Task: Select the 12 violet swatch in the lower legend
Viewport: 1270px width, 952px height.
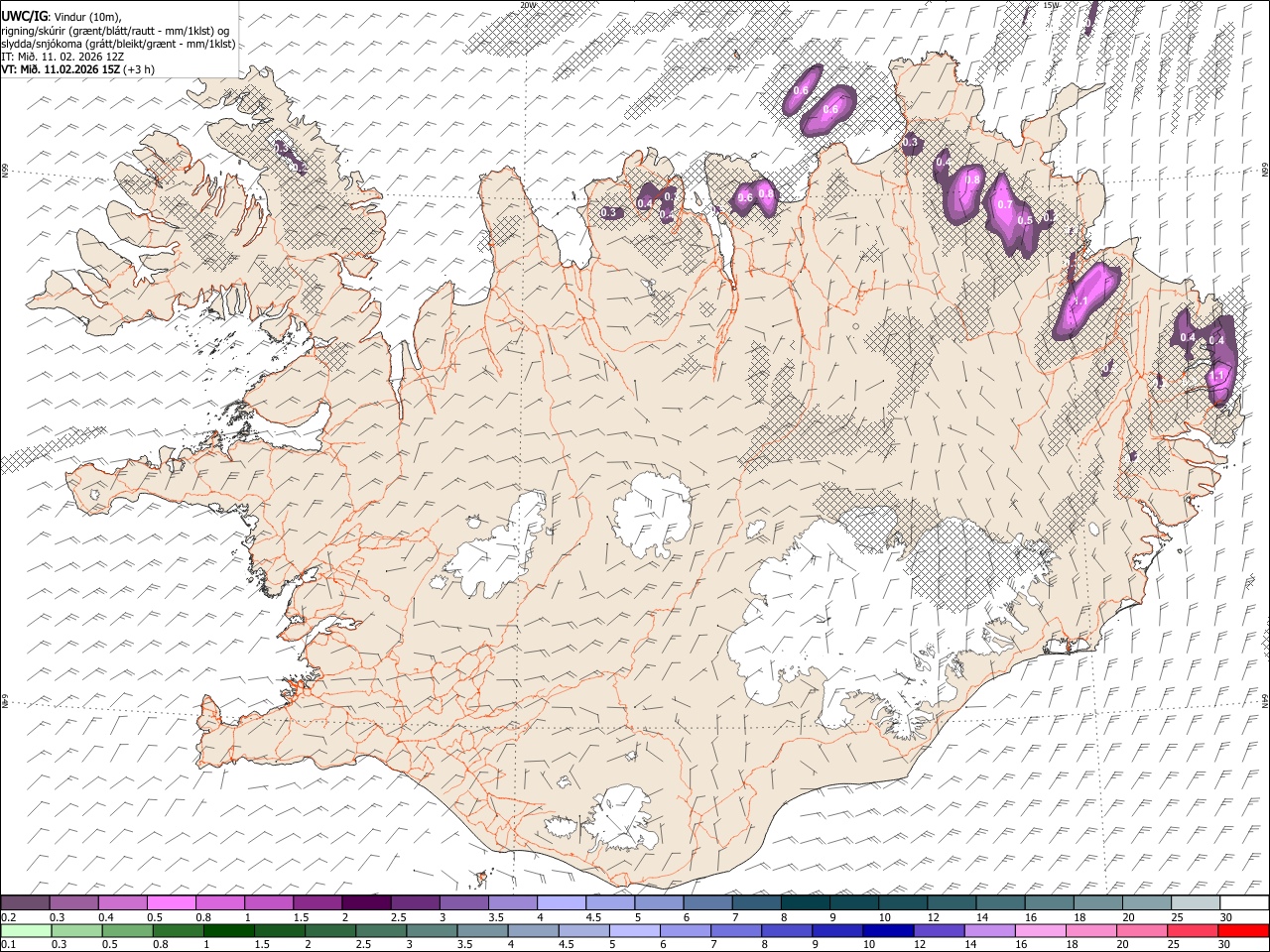Action: 939,930
